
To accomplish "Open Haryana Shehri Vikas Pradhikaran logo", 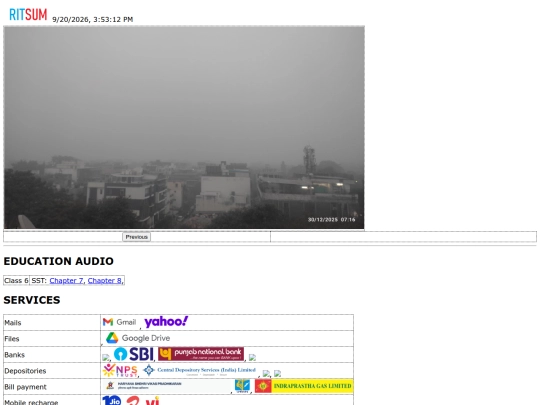I will (x=167, y=386).
